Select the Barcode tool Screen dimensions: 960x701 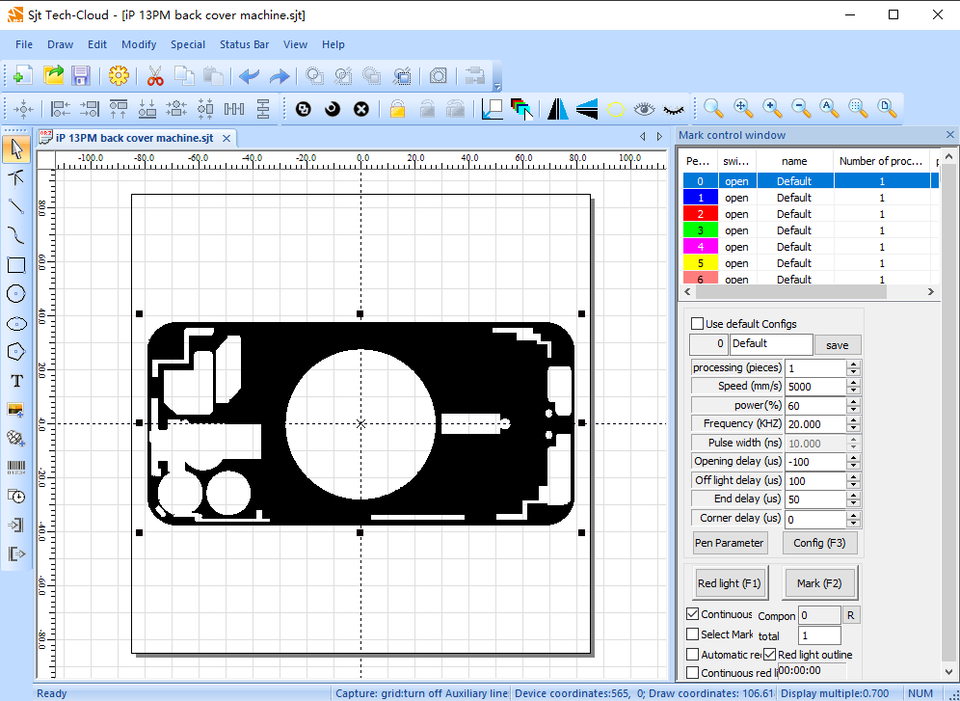[16, 467]
